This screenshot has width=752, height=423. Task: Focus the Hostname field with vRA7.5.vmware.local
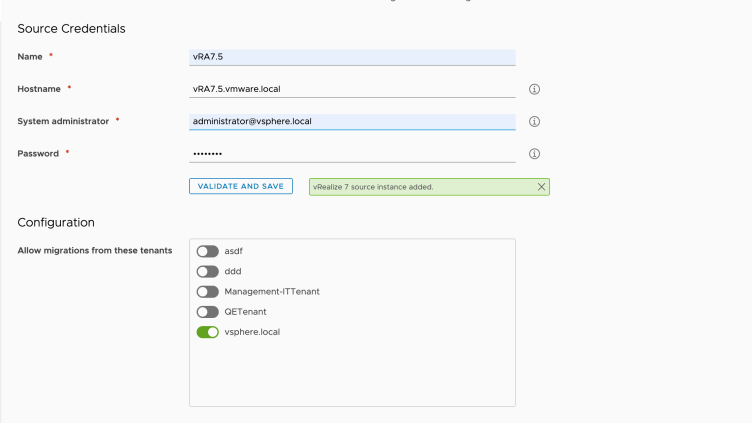(x=352, y=89)
